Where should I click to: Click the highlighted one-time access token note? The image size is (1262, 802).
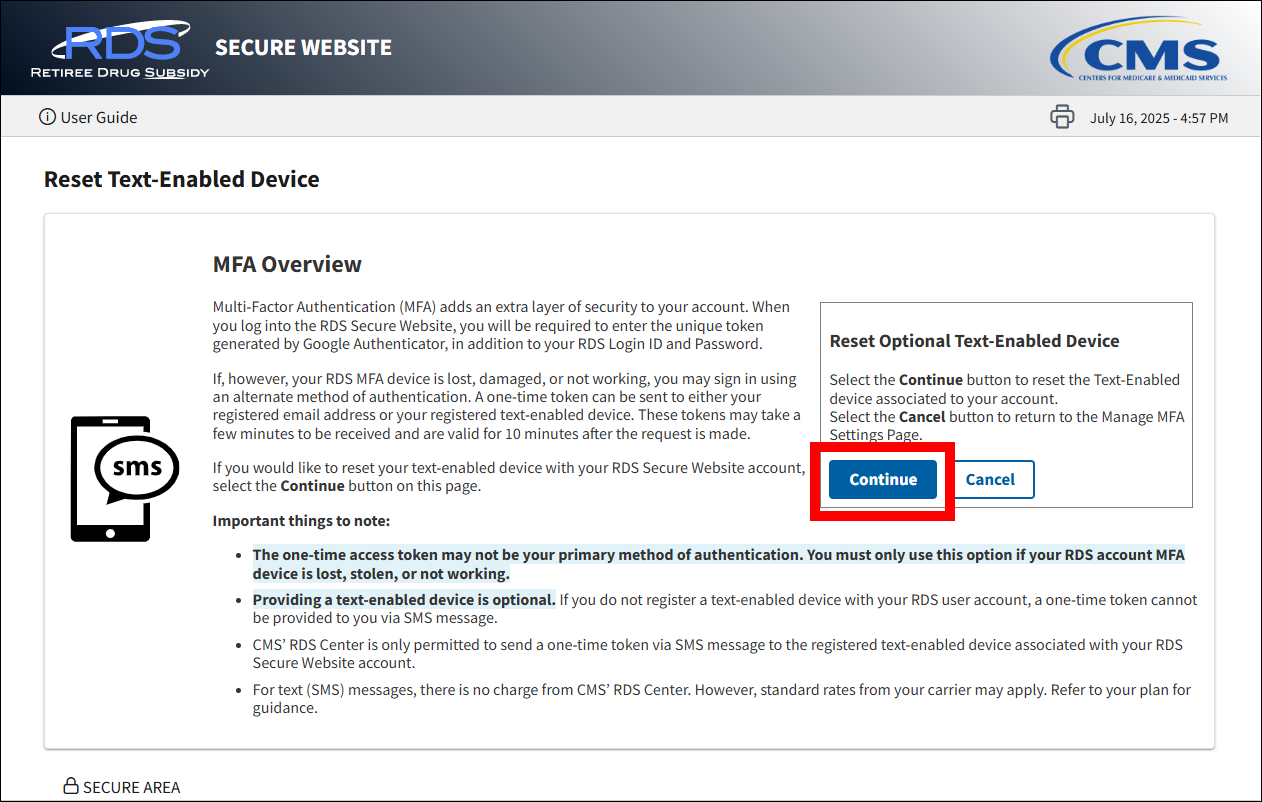(718, 564)
